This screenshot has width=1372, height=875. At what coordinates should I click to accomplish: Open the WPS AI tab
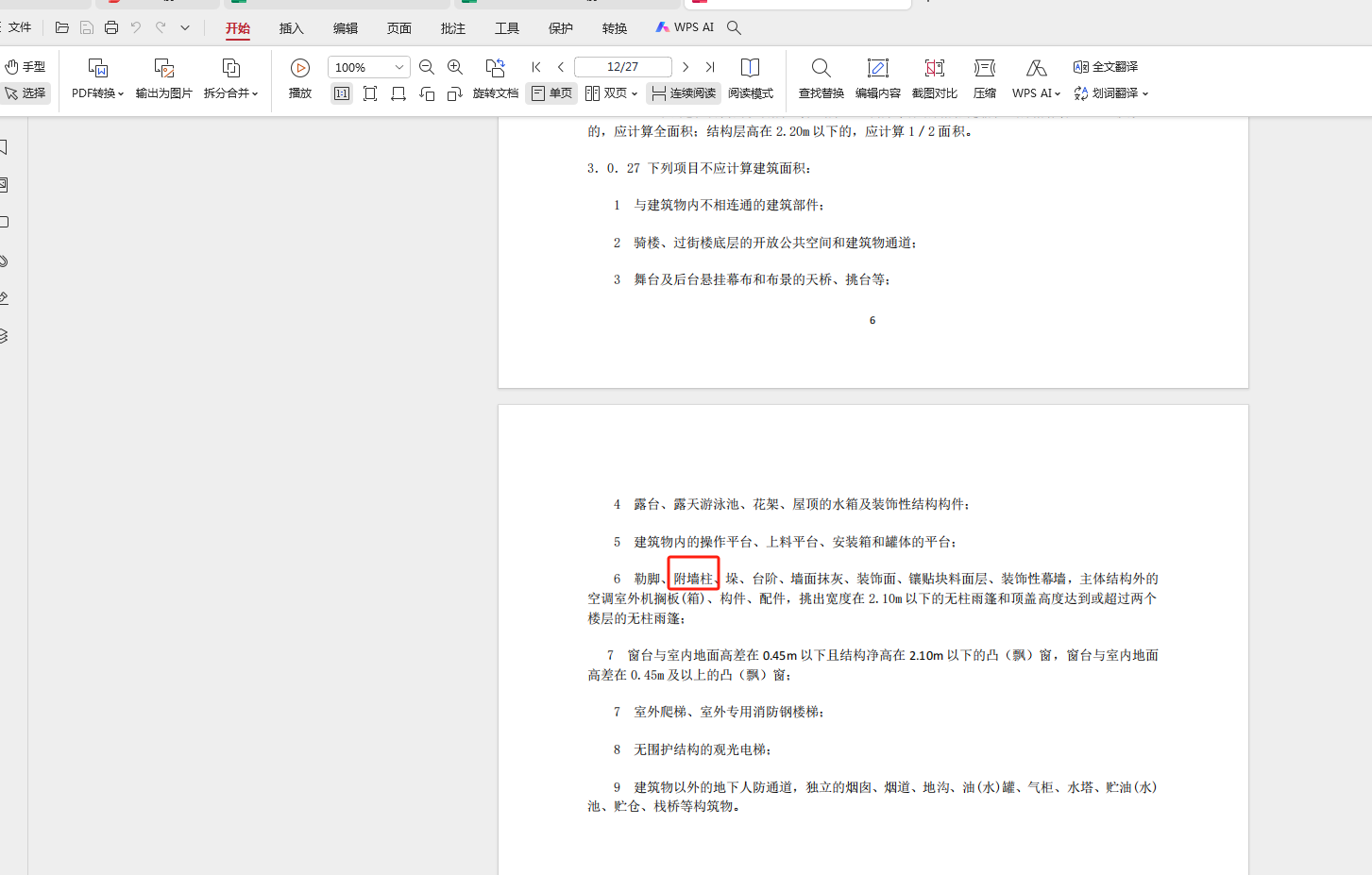coord(686,27)
